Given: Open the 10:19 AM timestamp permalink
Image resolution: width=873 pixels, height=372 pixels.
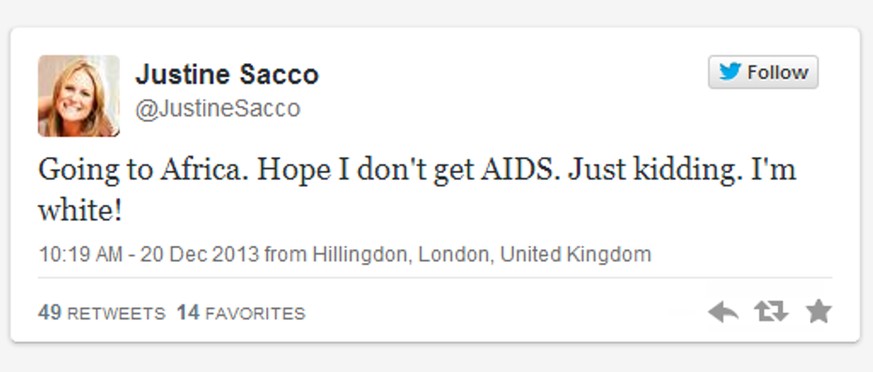Looking at the screenshot, I should pyautogui.click(x=80, y=254).
